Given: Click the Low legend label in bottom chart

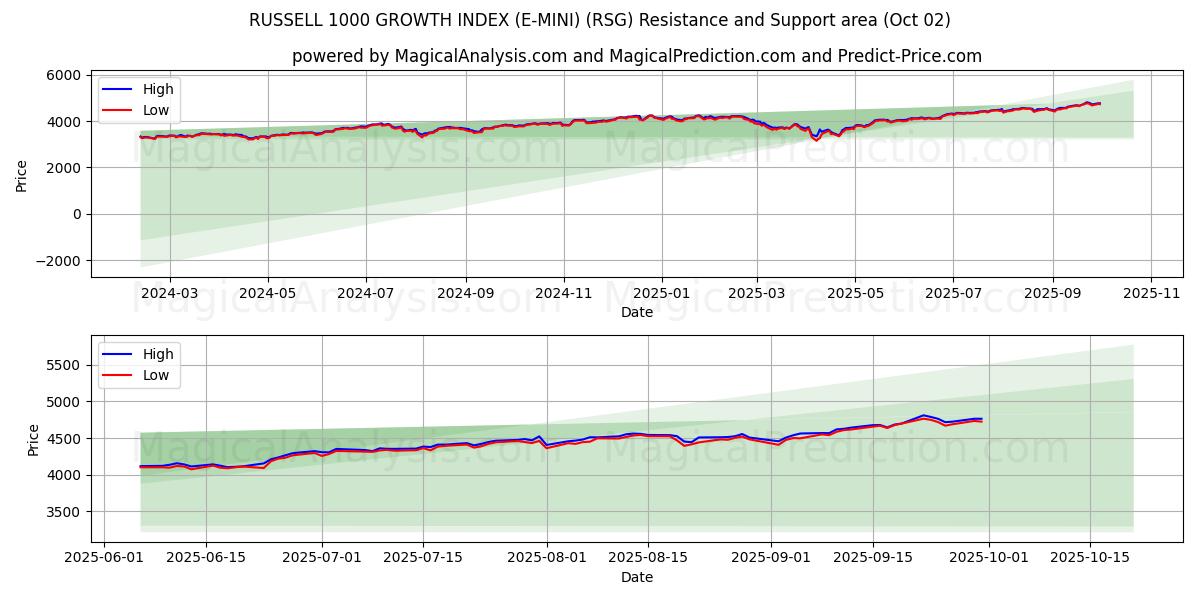Looking at the screenshot, I should click(x=156, y=375).
